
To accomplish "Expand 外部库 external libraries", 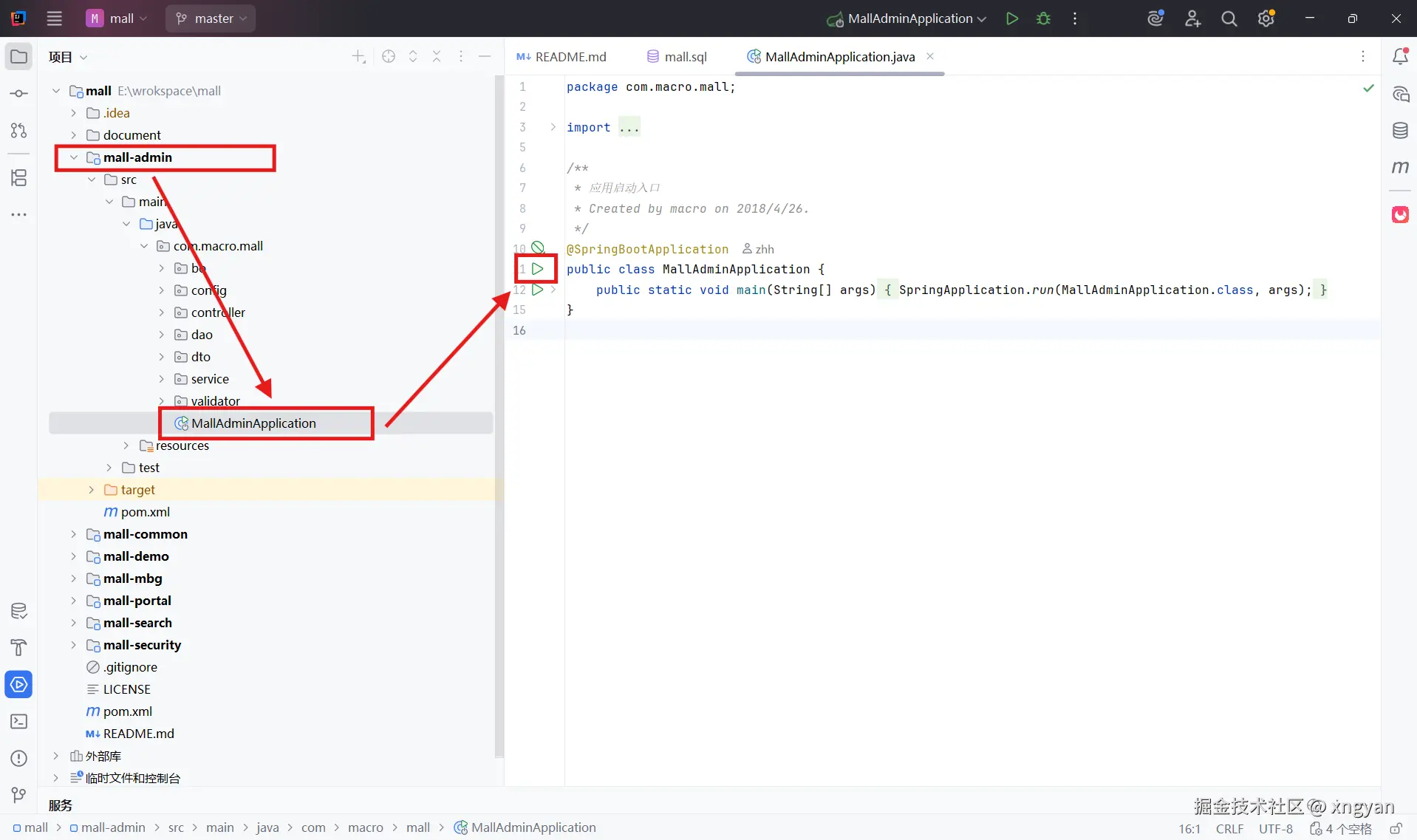I will 56,756.
